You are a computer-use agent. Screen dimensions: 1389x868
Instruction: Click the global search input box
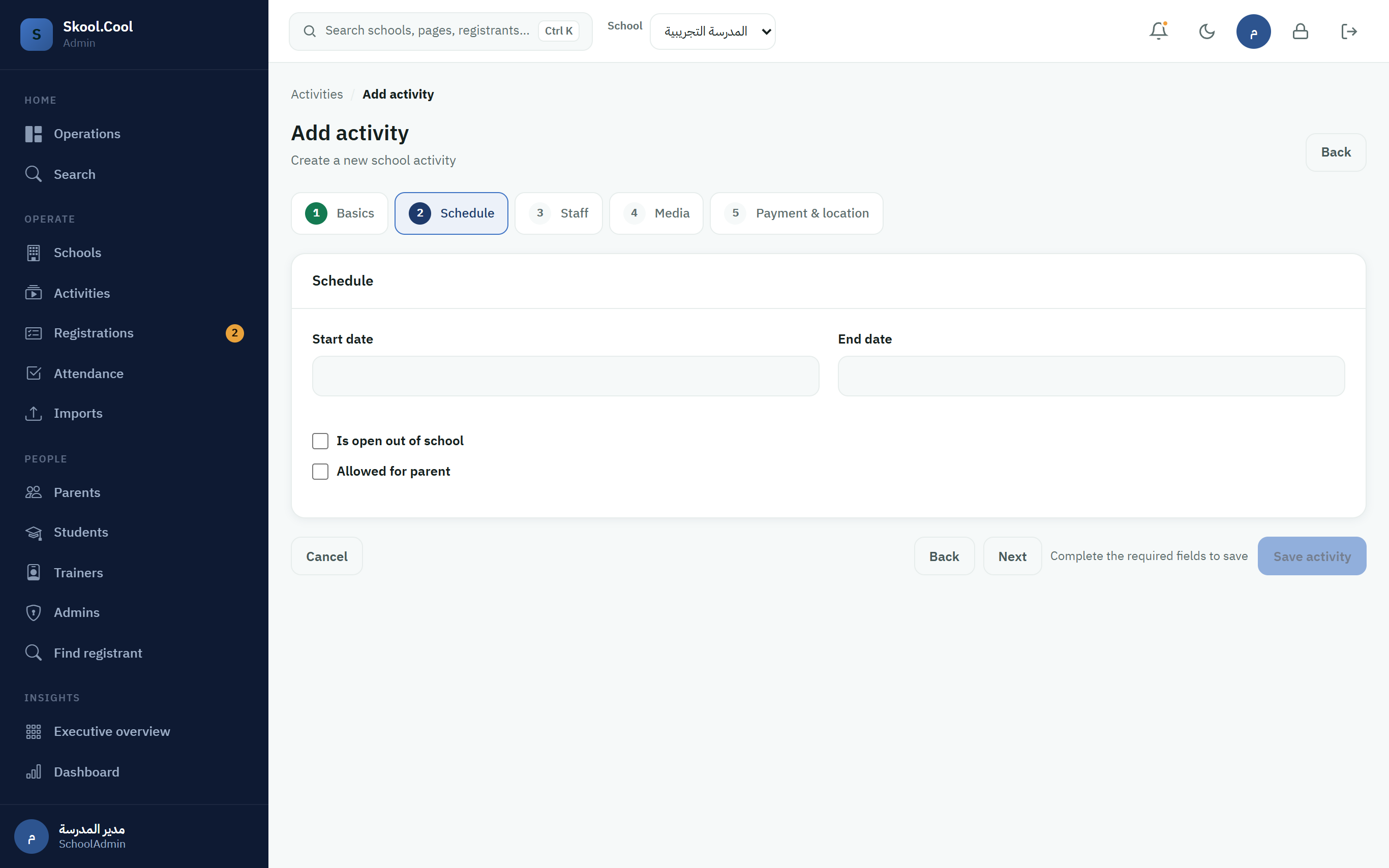click(x=440, y=31)
